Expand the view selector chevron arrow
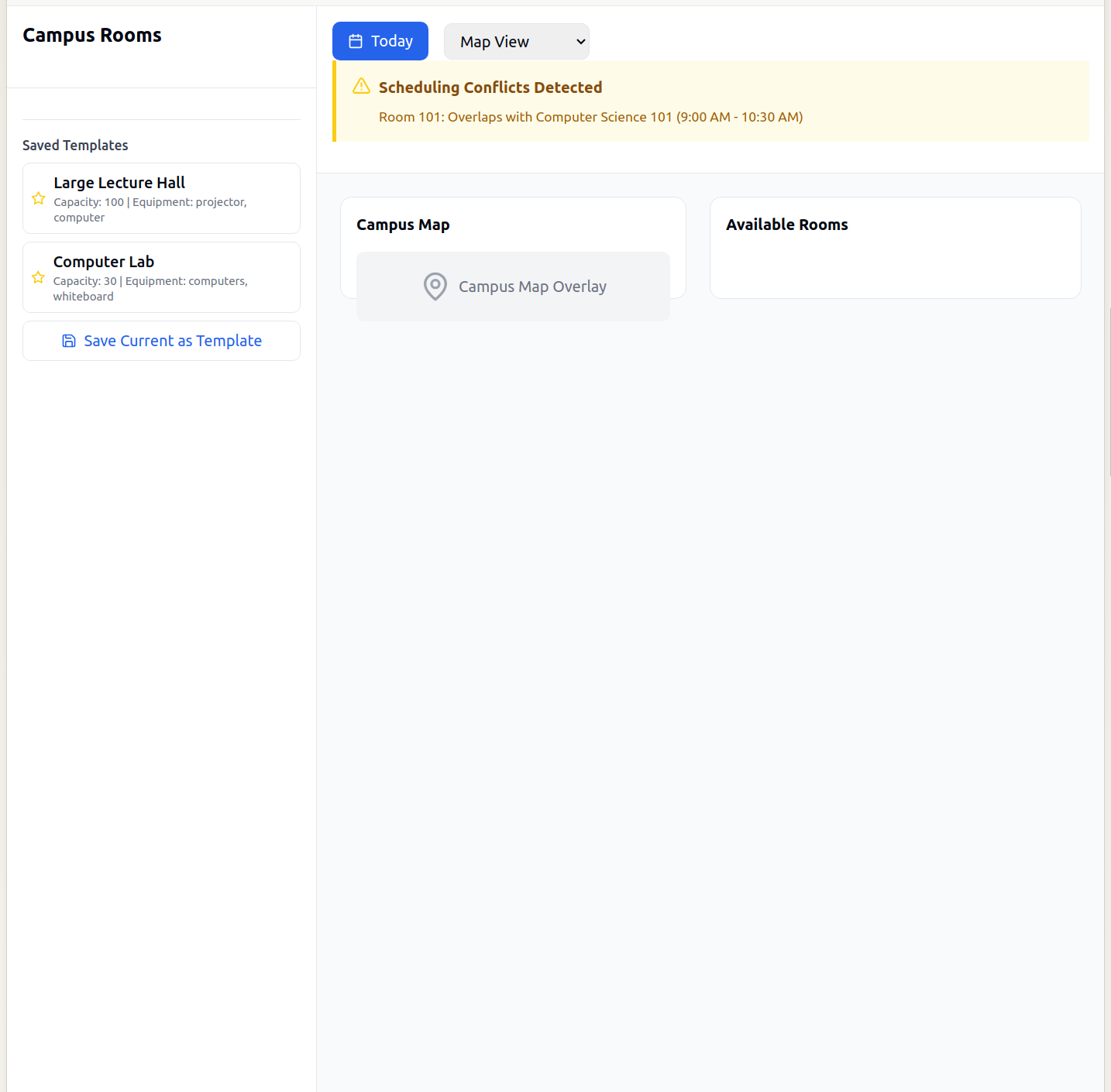The height and width of the screenshot is (1092, 1111). click(580, 42)
